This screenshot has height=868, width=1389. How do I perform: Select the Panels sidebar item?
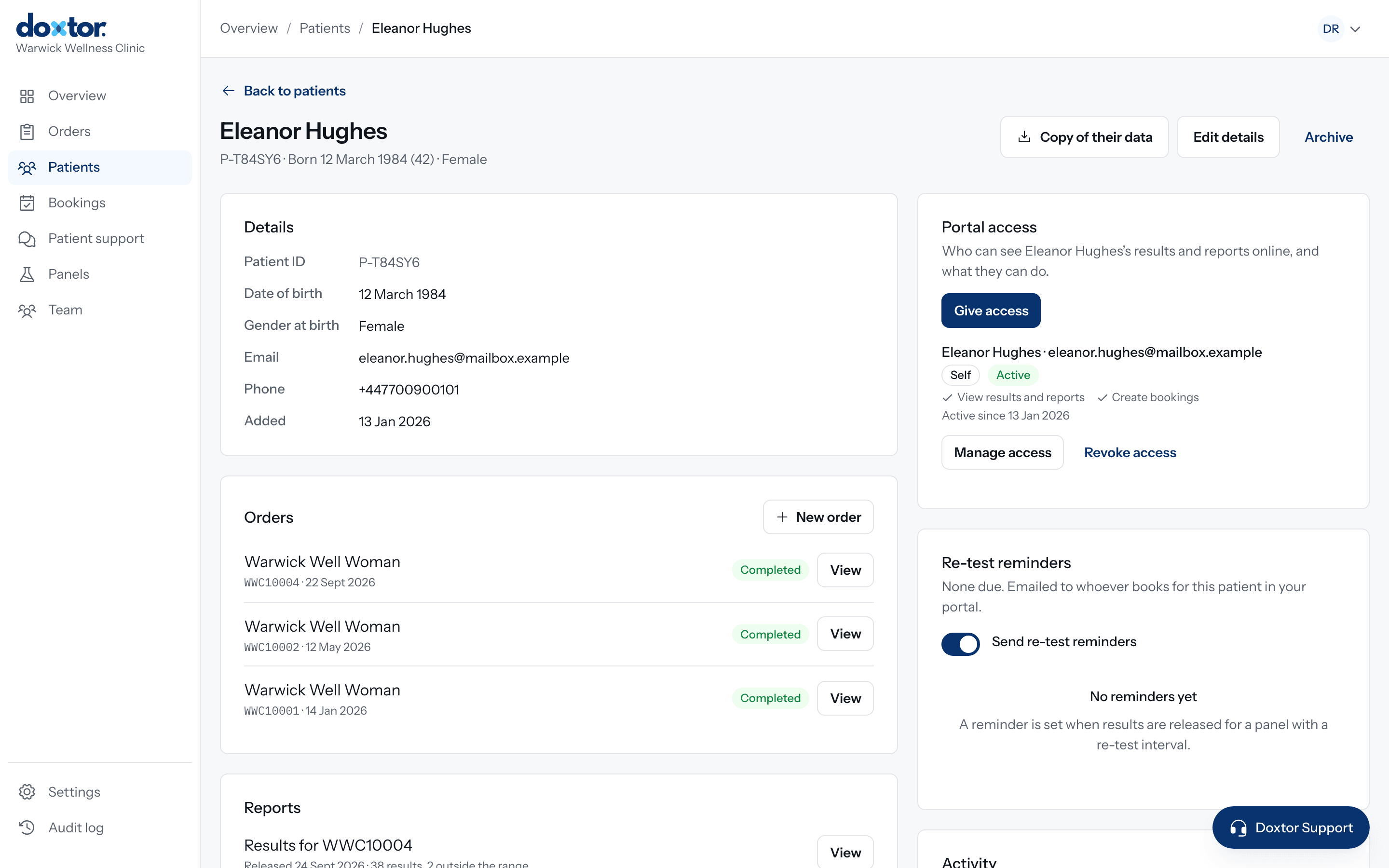(x=100, y=274)
